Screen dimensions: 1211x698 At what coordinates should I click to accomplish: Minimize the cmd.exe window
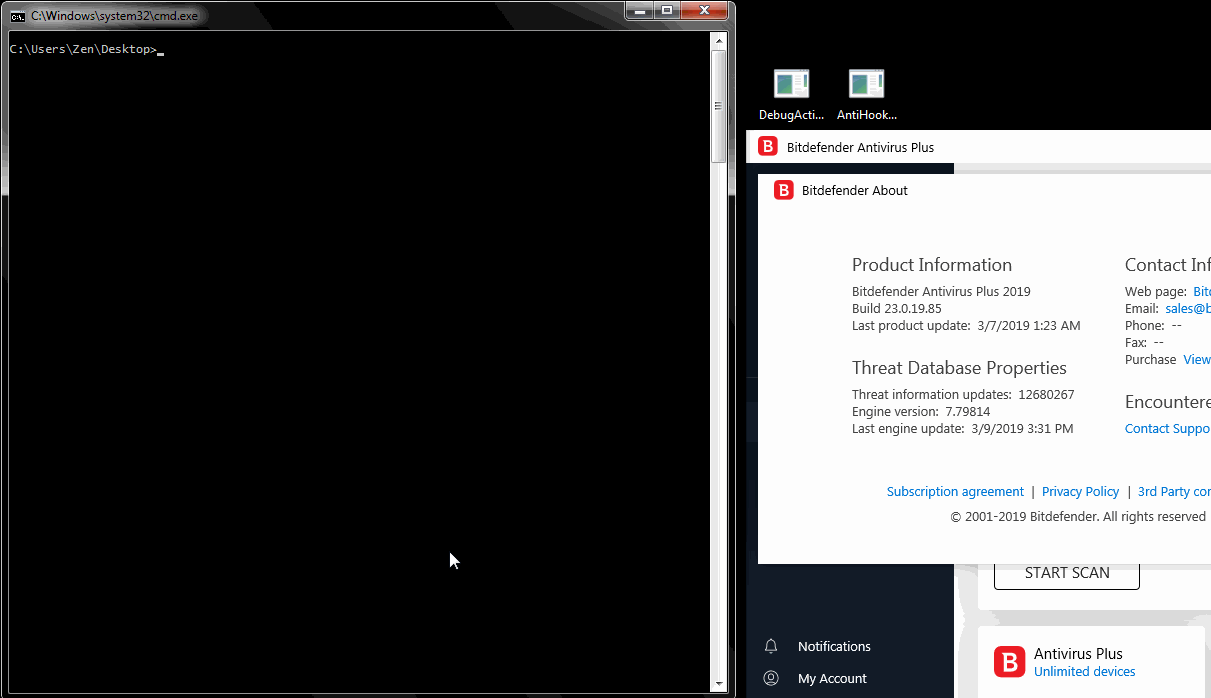[x=640, y=10]
